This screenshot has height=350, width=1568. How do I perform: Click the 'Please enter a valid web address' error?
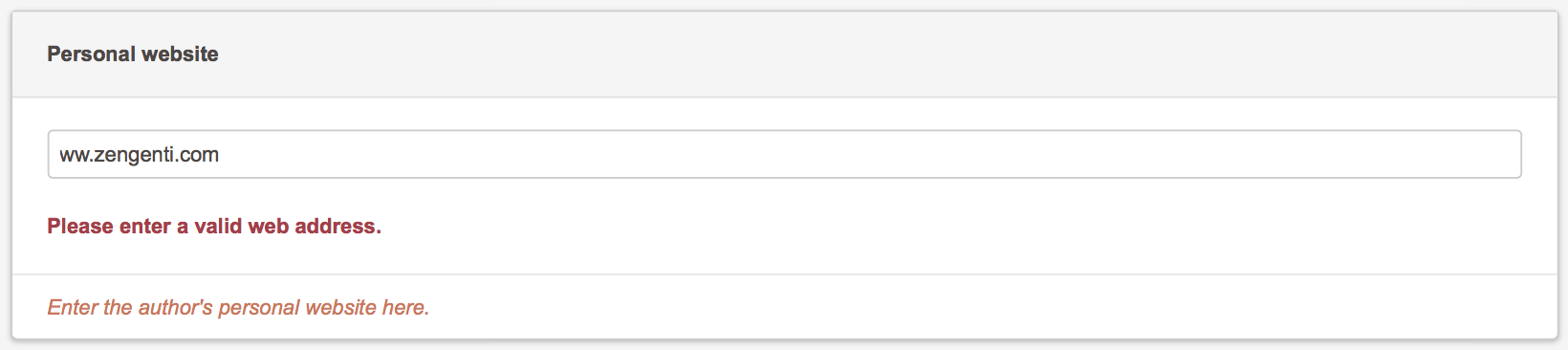click(x=214, y=227)
